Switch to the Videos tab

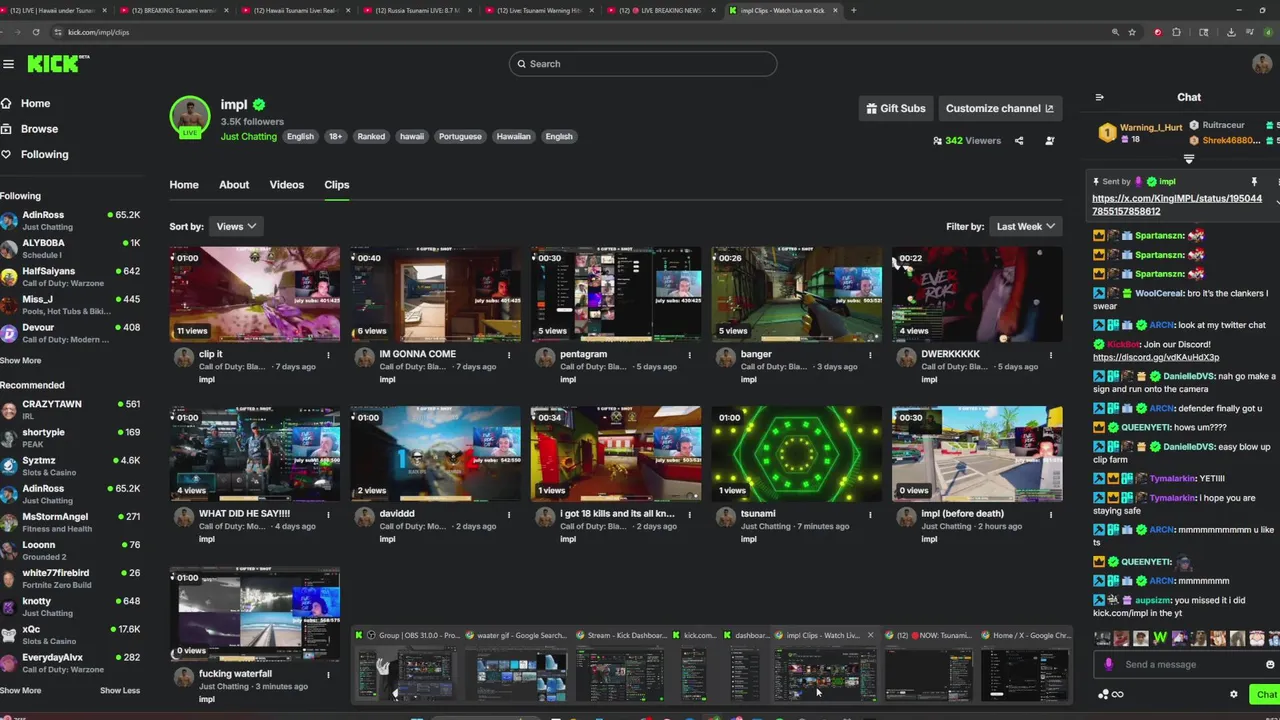click(287, 185)
